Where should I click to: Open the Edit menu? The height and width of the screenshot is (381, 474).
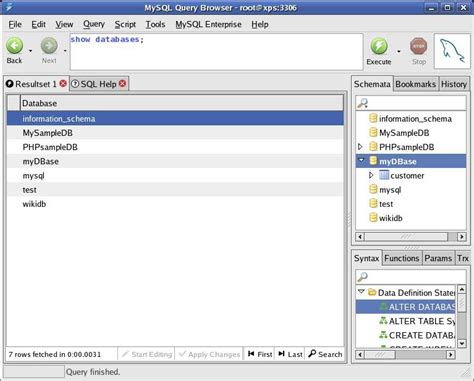pyautogui.click(x=38, y=24)
